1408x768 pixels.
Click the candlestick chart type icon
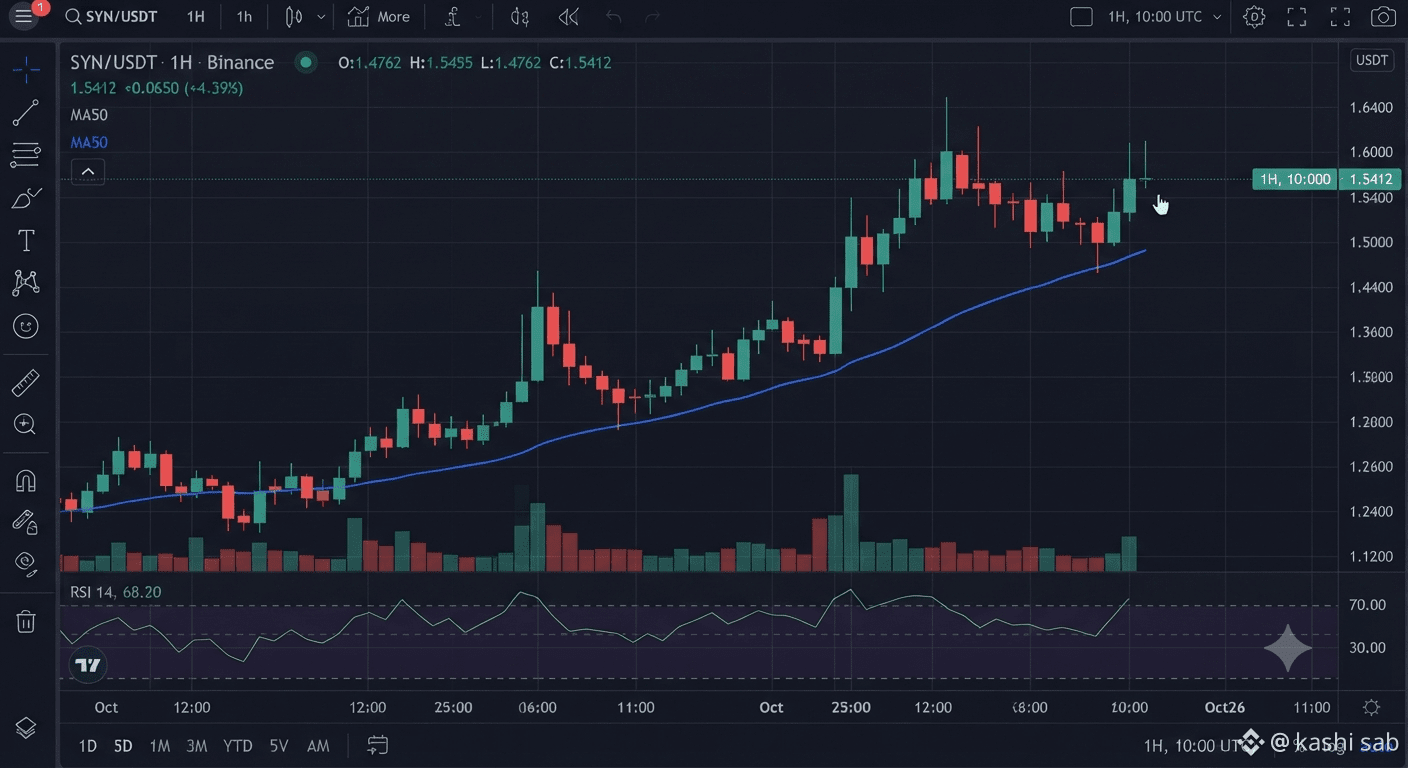point(293,17)
